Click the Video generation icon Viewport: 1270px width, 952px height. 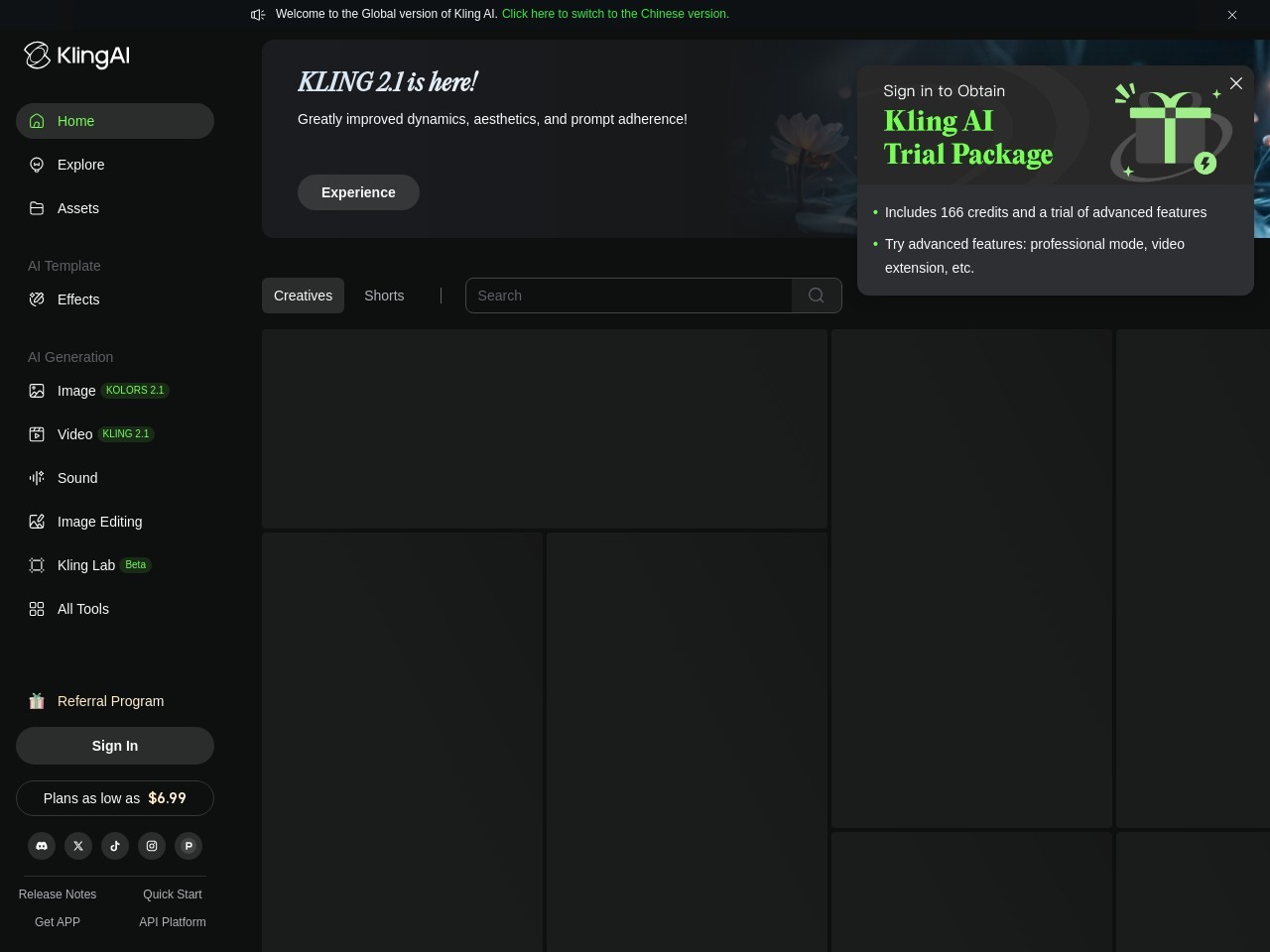(37, 434)
